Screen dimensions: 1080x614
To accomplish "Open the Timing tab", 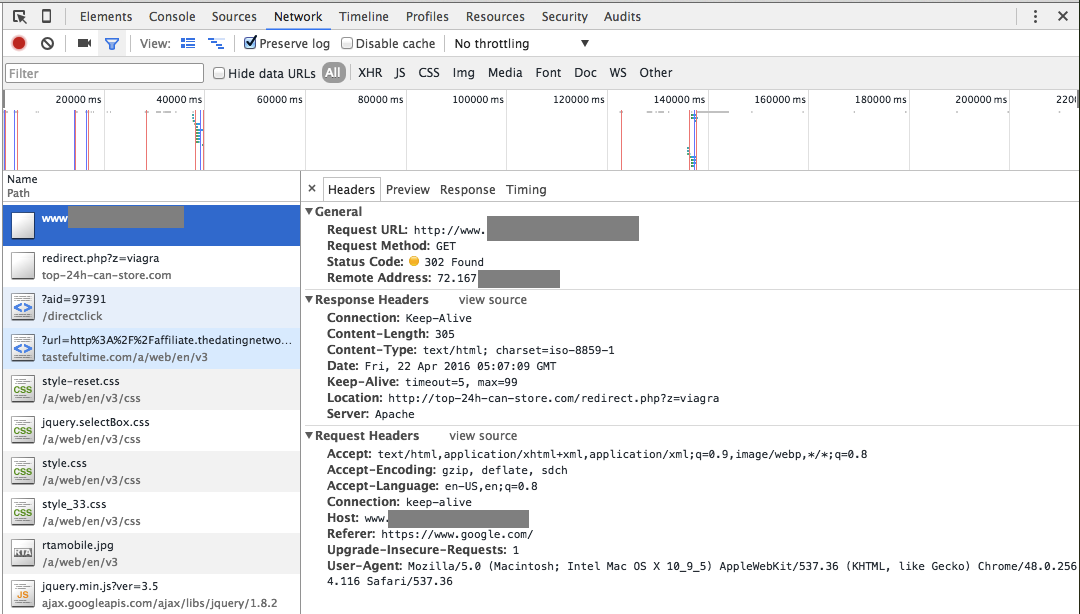I will click(526, 189).
